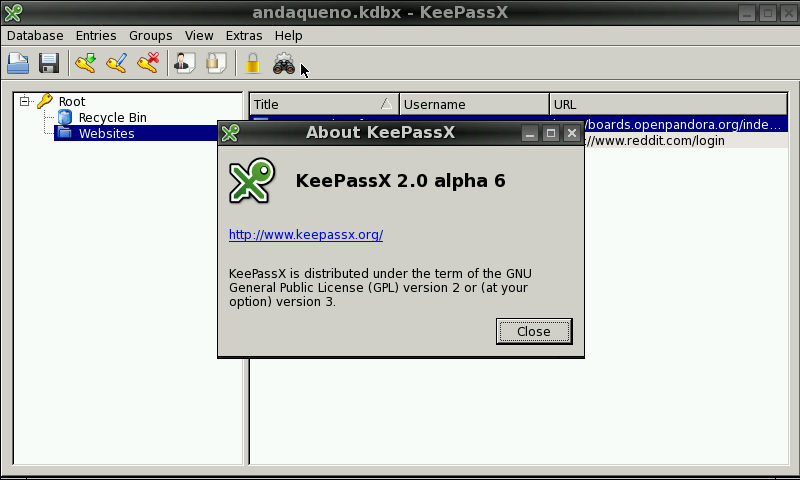Click the KeePassX logo in About dialog
800x480 pixels.
pos(252,180)
